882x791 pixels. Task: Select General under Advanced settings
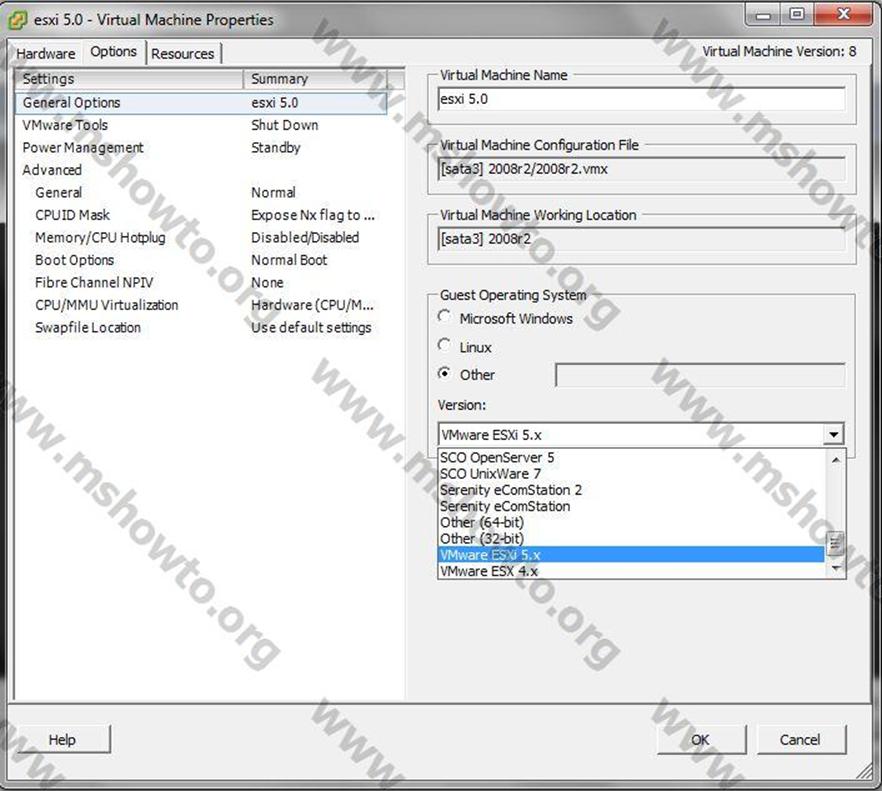[x=201, y=192]
